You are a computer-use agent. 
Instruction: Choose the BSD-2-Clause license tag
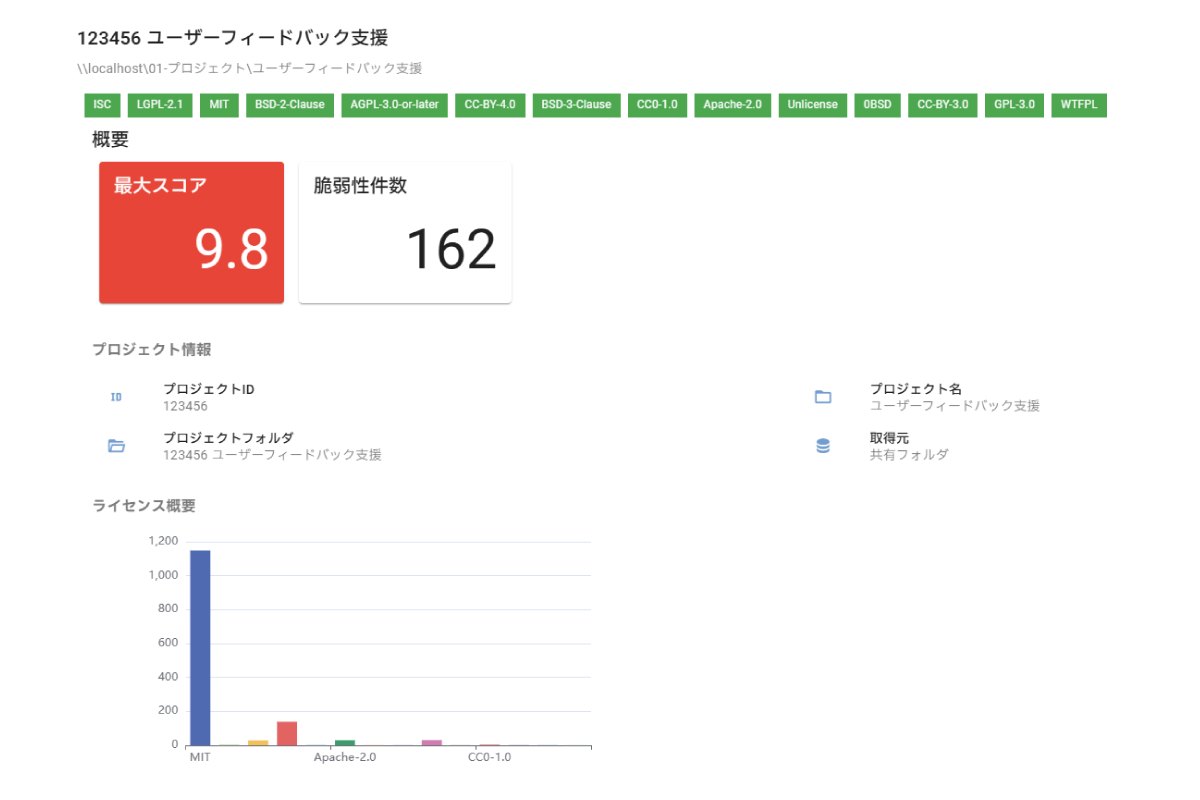click(290, 105)
